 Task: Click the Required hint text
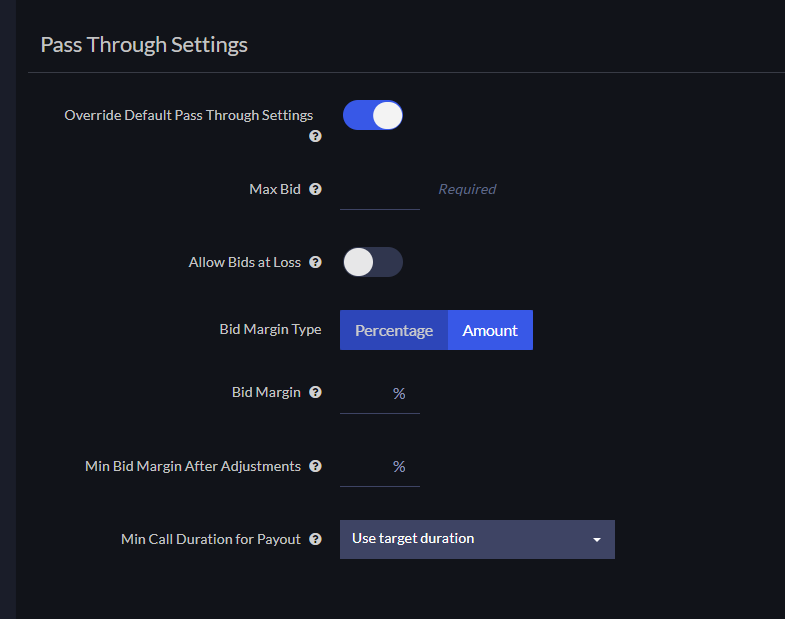click(467, 189)
